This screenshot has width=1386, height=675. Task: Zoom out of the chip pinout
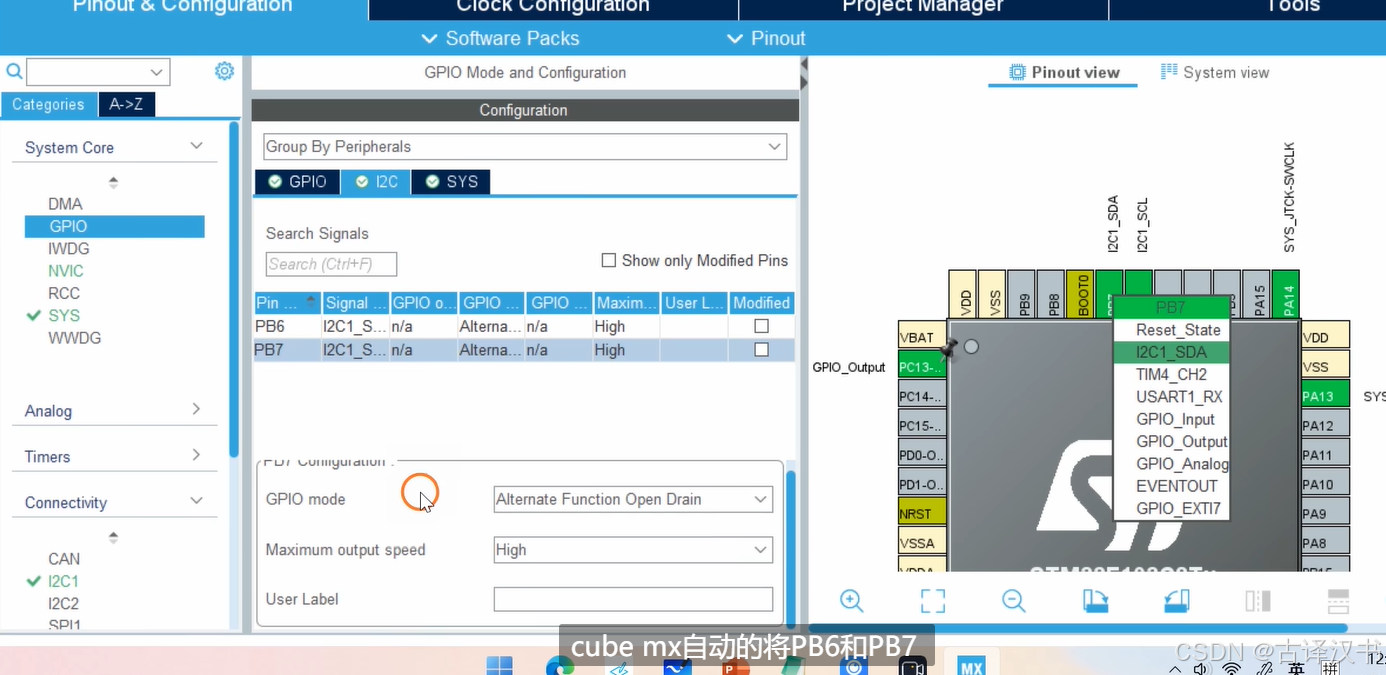(x=1013, y=600)
